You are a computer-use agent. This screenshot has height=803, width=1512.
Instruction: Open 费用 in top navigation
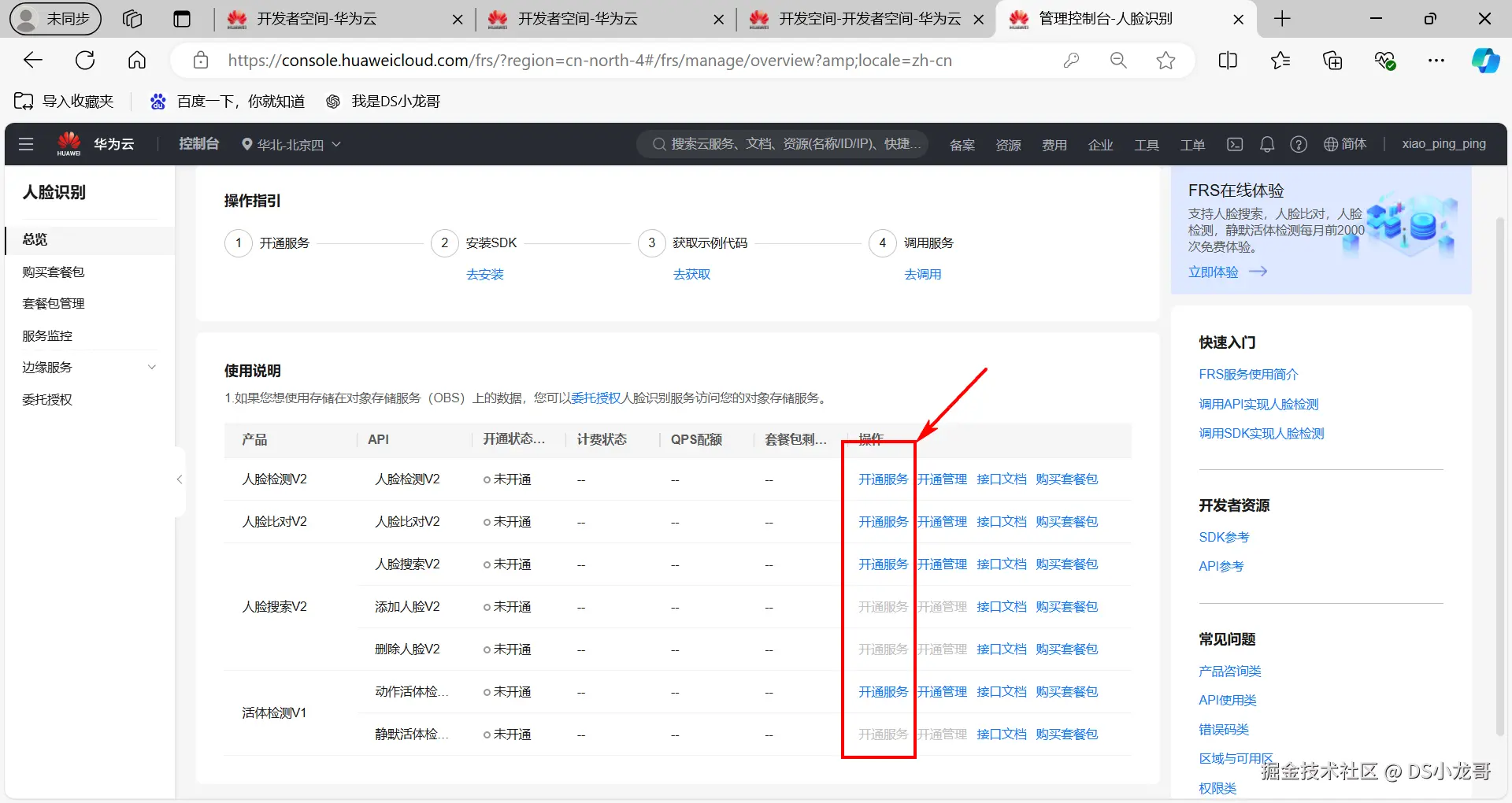1054,145
